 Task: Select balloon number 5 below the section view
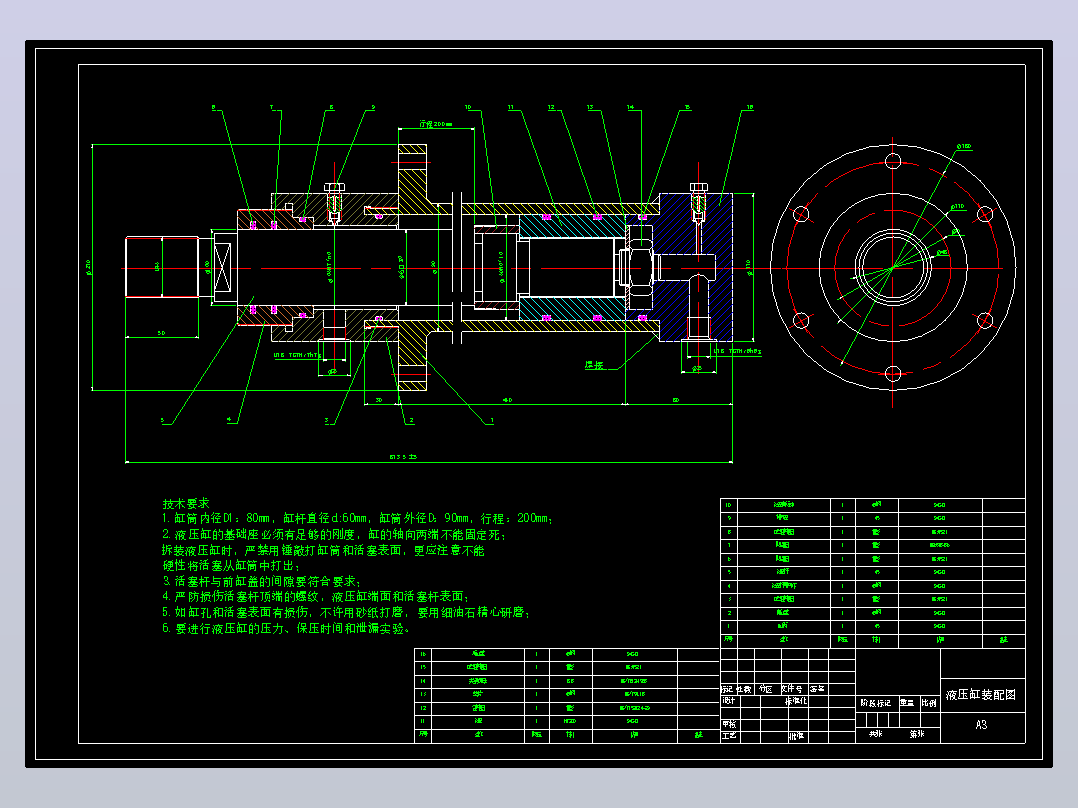tap(163, 420)
